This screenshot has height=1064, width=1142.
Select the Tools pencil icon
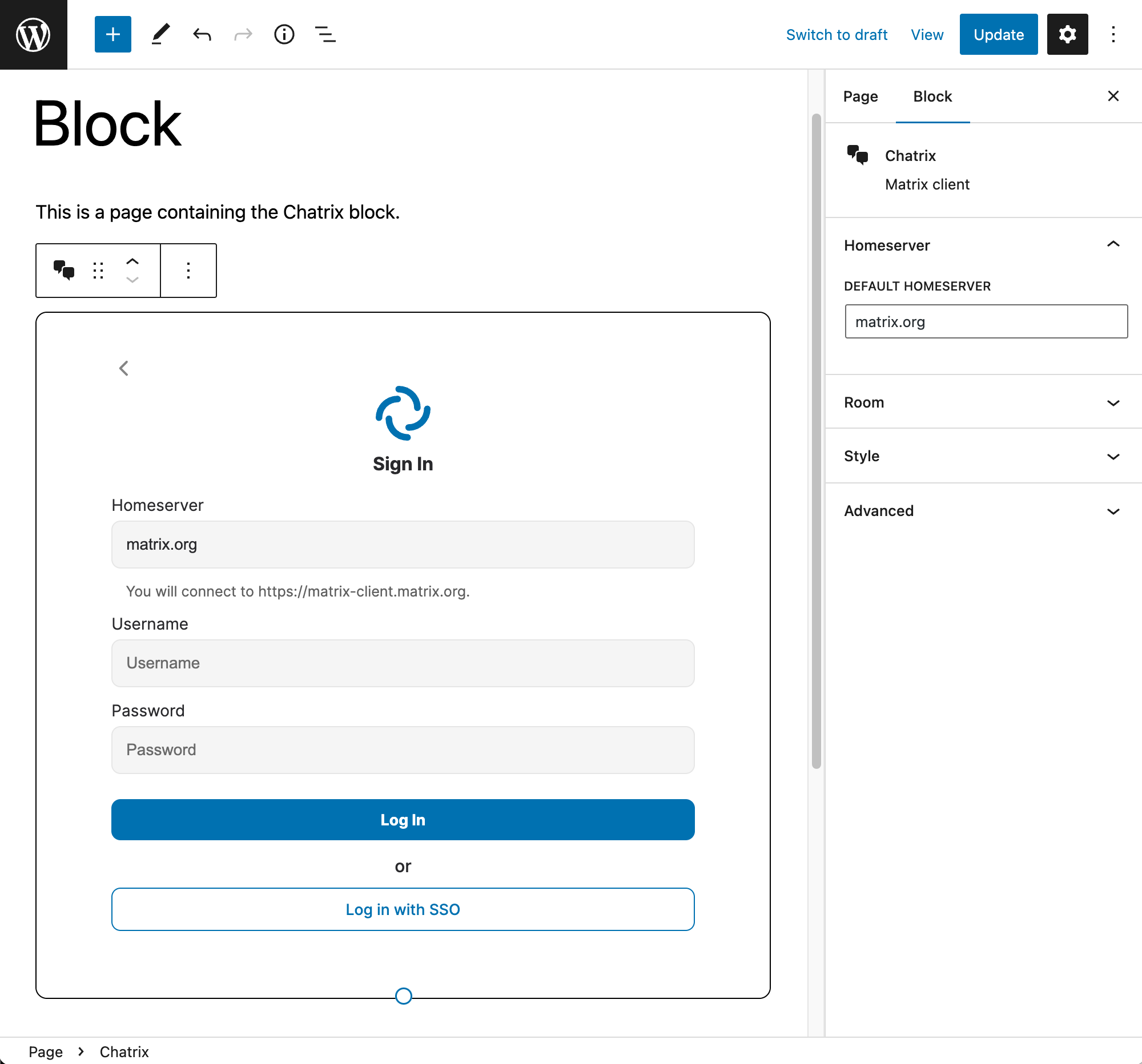[160, 34]
